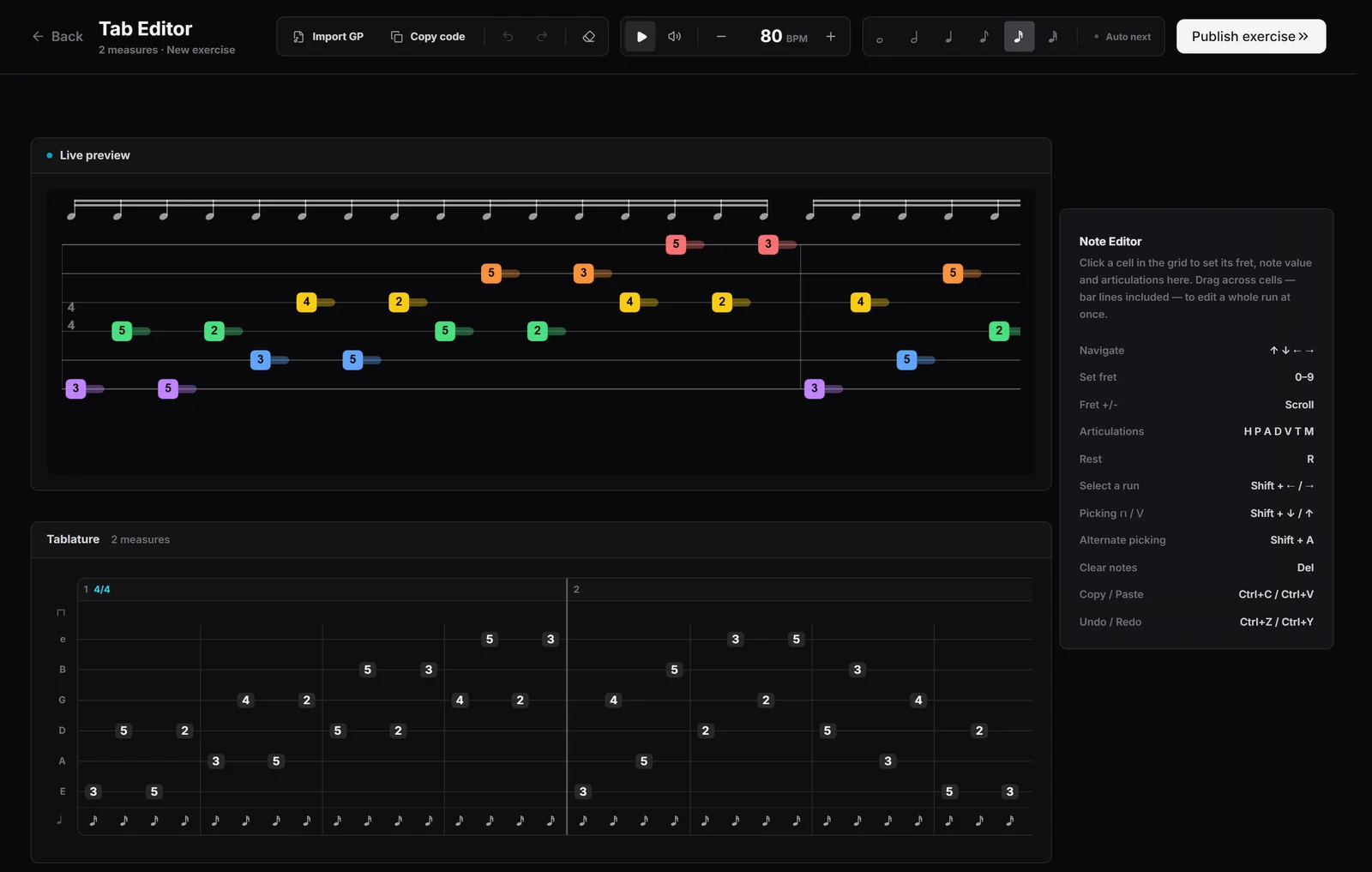
Task: Select the thirty-second note duration
Action: (x=1053, y=37)
